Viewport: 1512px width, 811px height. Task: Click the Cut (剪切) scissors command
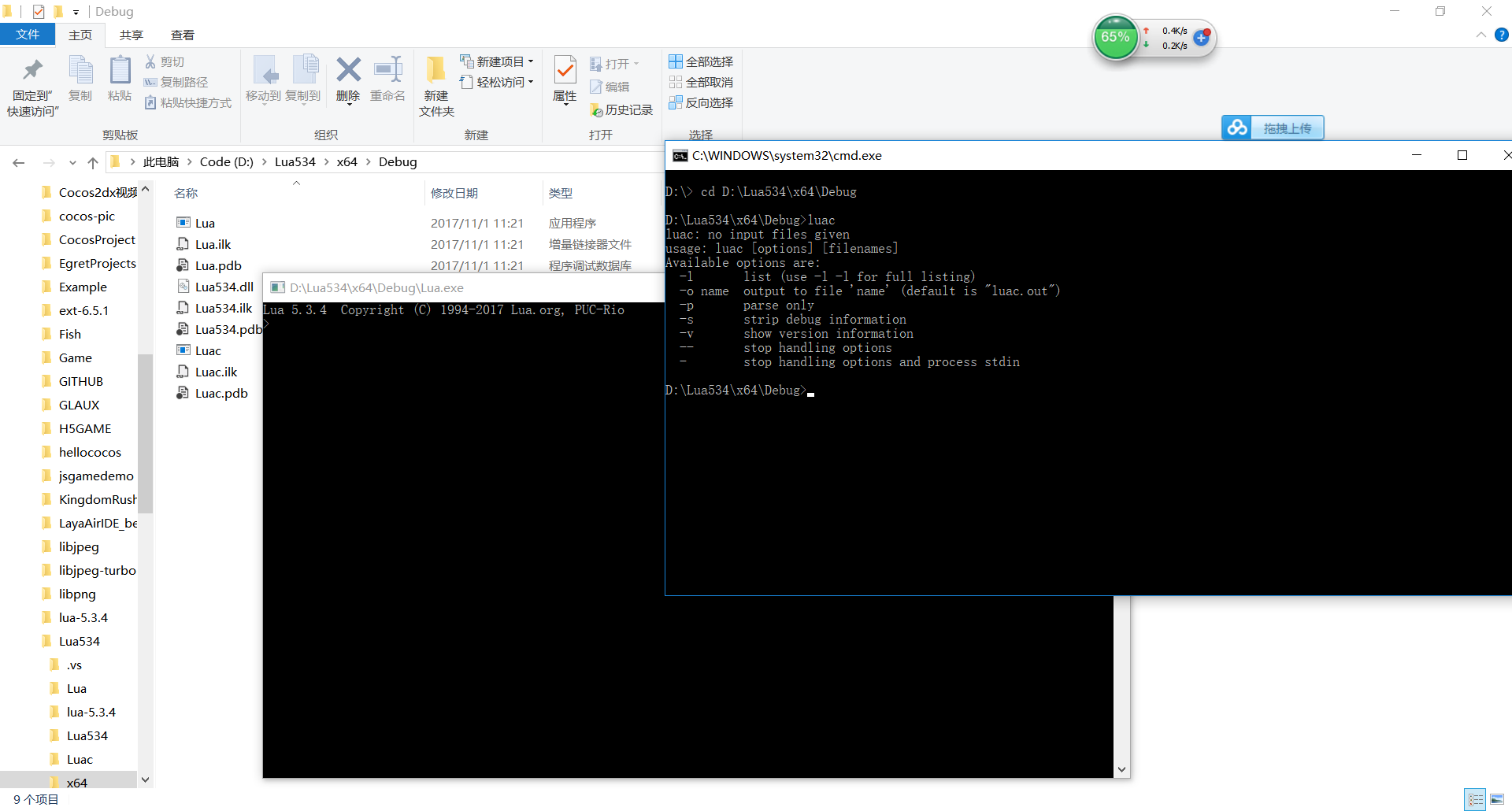click(x=165, y=61)
